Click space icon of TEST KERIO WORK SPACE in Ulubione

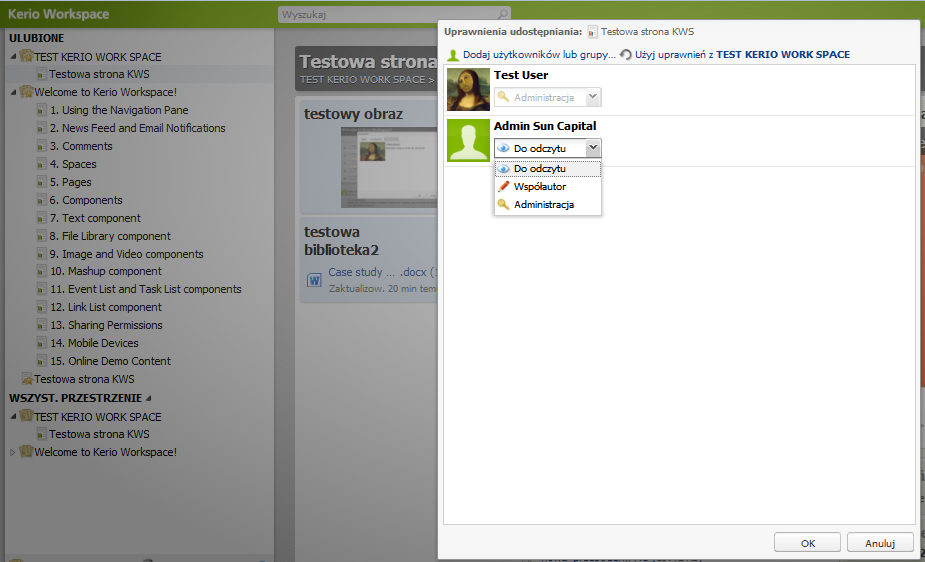[27, 57]
